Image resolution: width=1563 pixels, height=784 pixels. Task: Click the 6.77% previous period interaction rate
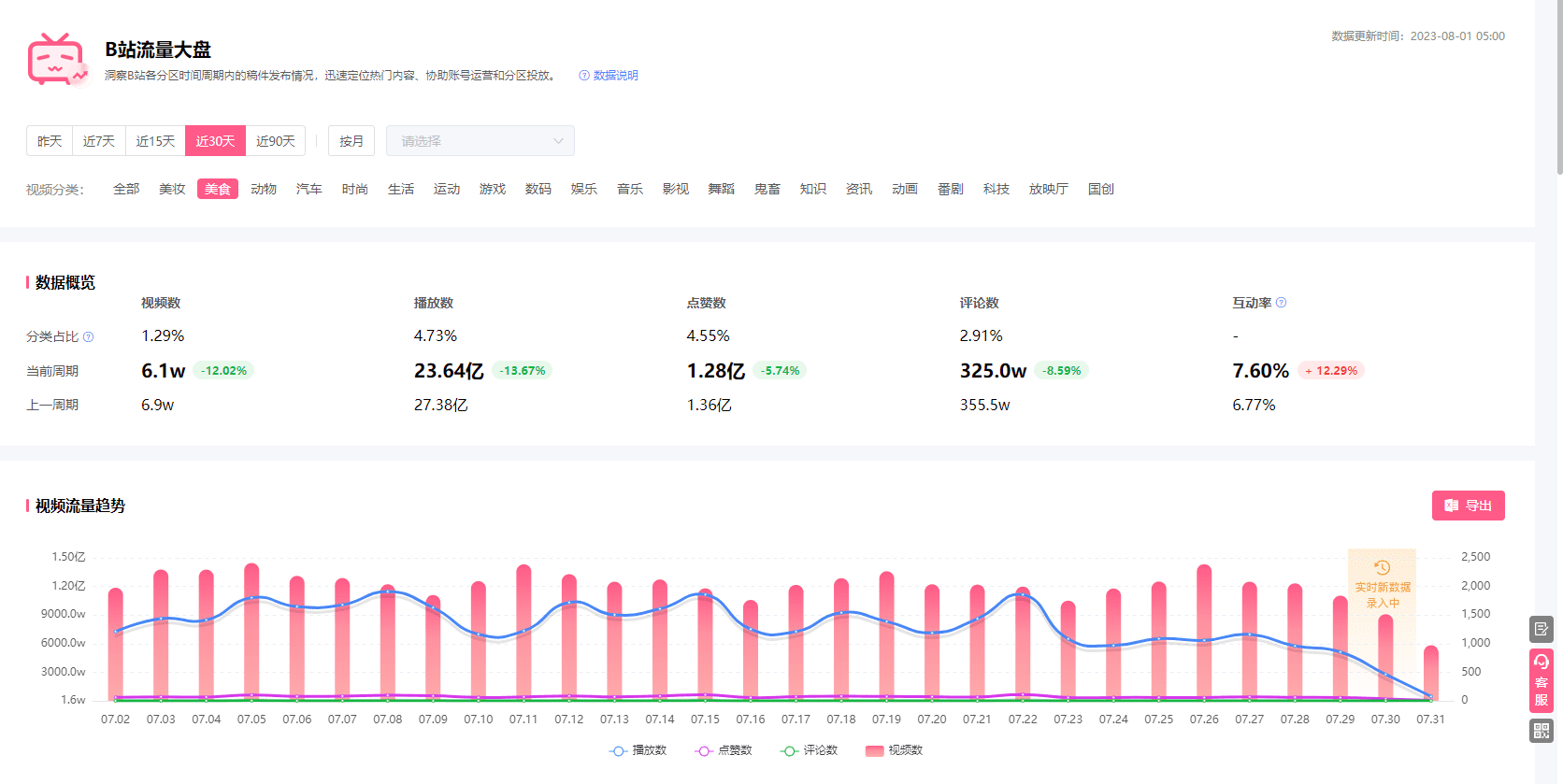(1254, 405)
